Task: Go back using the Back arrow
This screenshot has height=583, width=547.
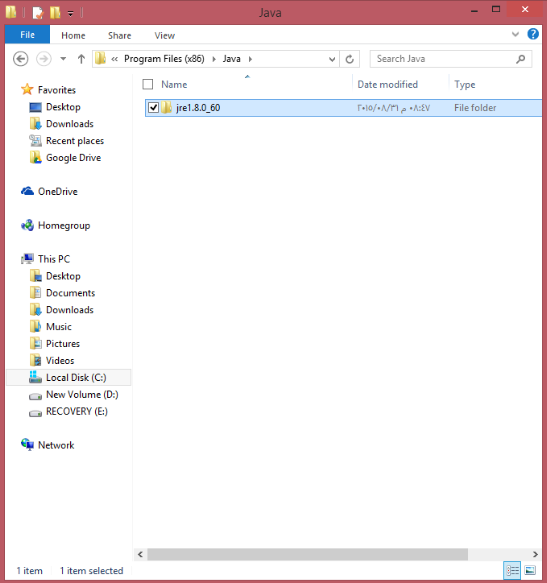Action: pyautogui.click(x=20, y=59)
